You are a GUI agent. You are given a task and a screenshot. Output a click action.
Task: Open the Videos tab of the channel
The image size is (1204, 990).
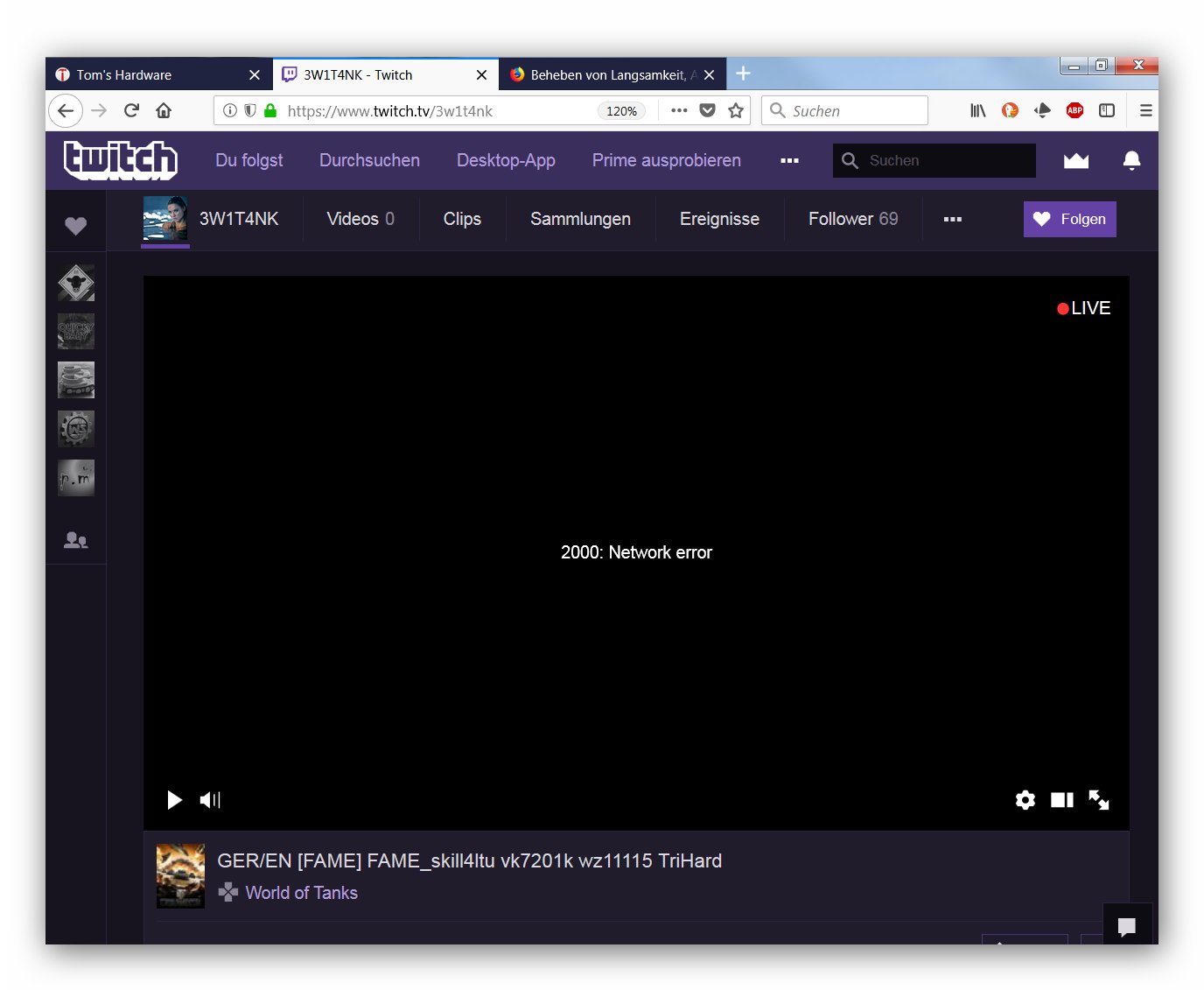[x=360, y=219]
